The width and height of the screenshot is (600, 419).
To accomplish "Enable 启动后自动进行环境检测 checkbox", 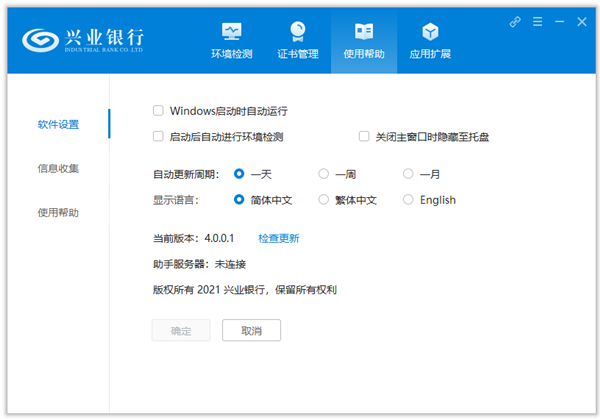I will (x=158, y=137).
